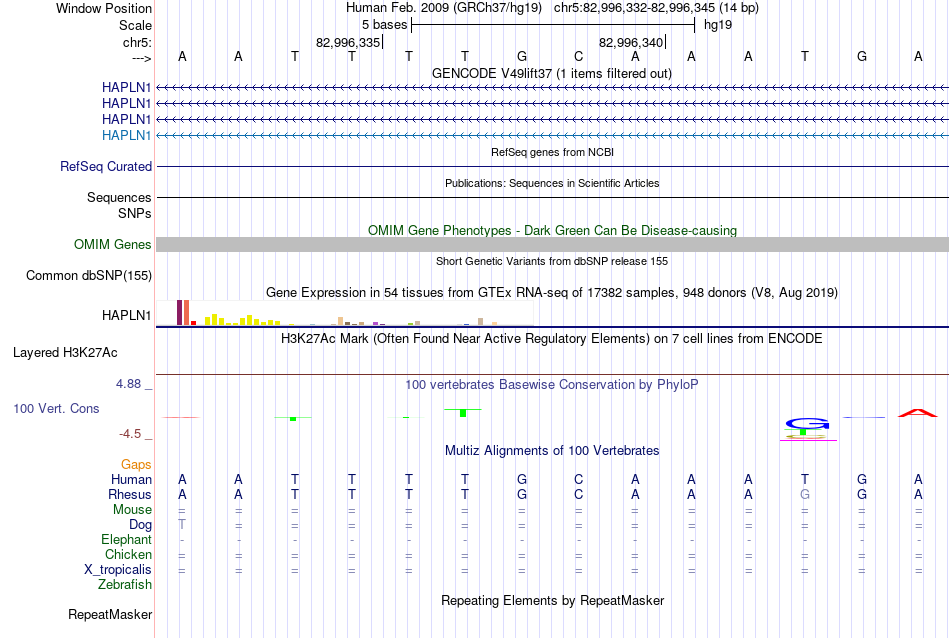Click the gray OMIM Genes item bar
The width and height of the screenshot is (950, 638).
(x=552, y=245)
